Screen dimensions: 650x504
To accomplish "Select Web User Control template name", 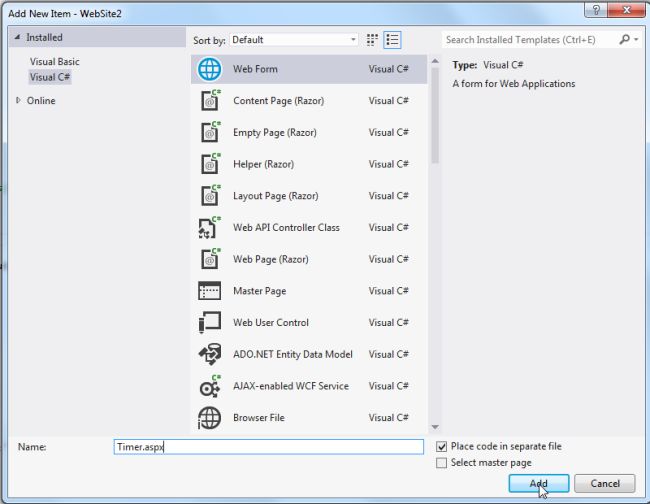I will [271, 322].
